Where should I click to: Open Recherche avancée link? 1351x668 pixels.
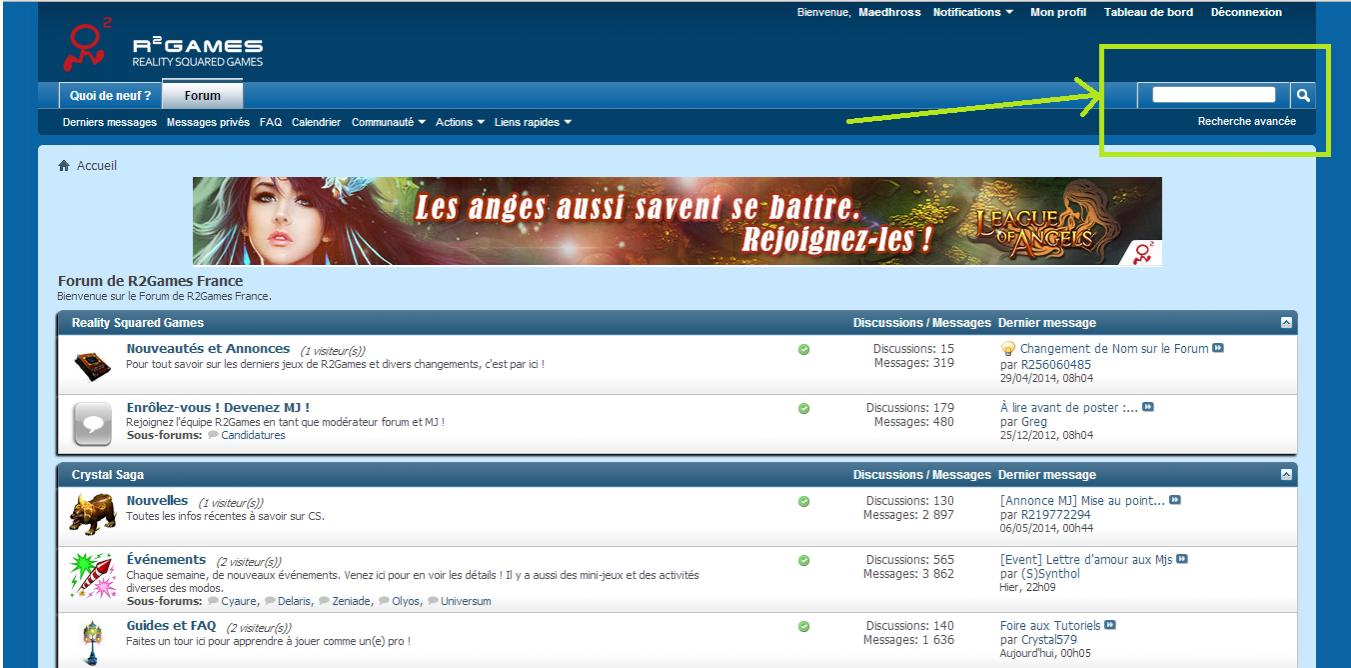tap(1246, 121)
